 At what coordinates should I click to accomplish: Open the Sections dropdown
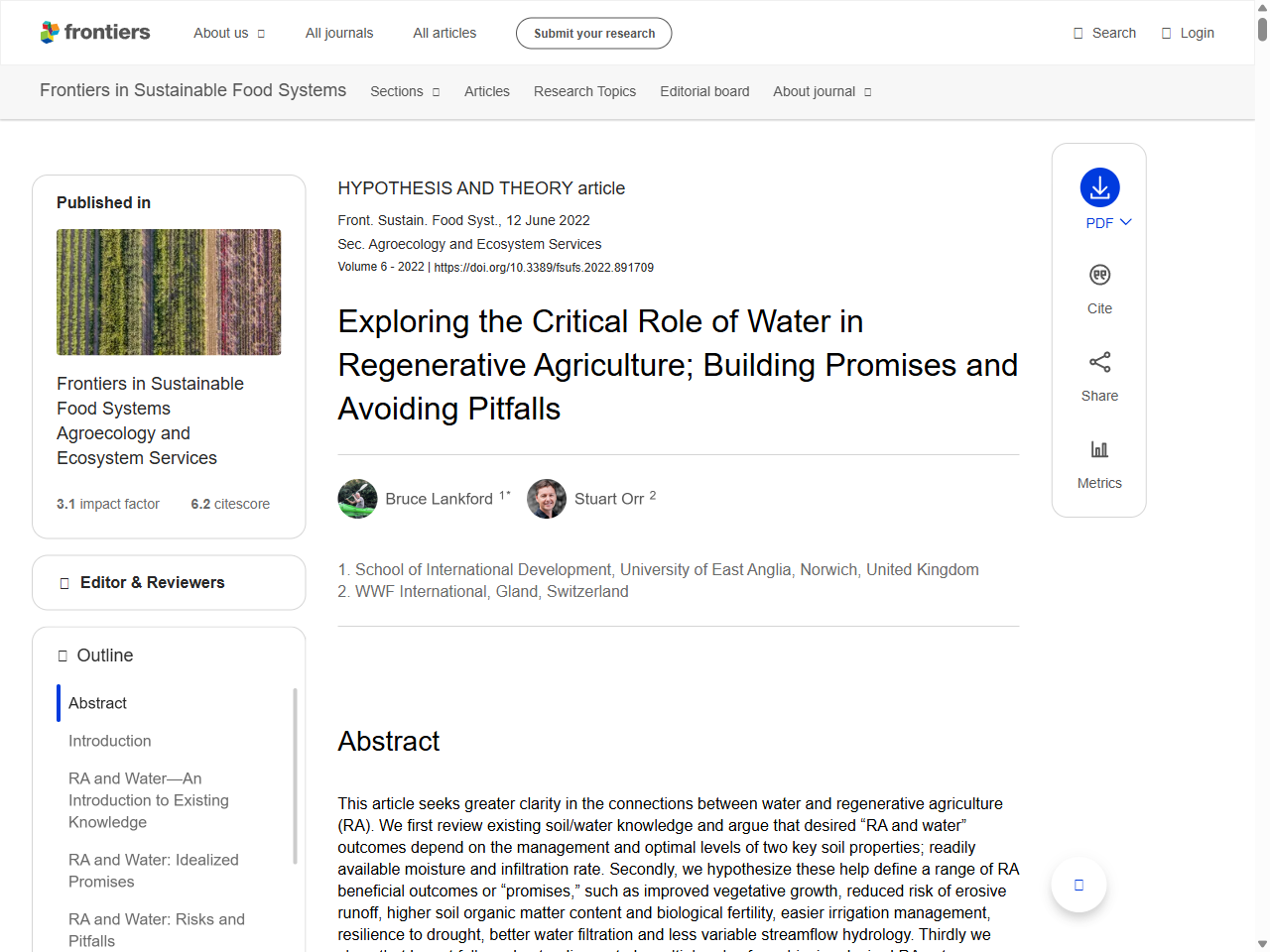pos(405,91)
